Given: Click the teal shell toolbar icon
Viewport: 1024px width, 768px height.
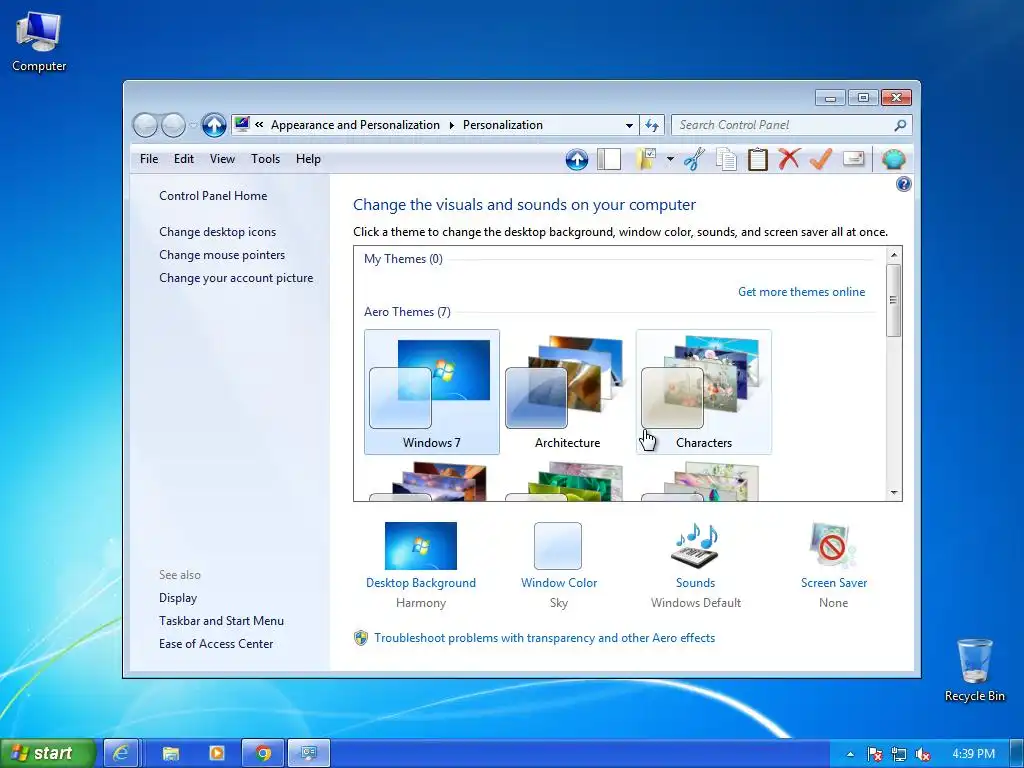Looking at the screenshot, I should (x=893, y=159).
